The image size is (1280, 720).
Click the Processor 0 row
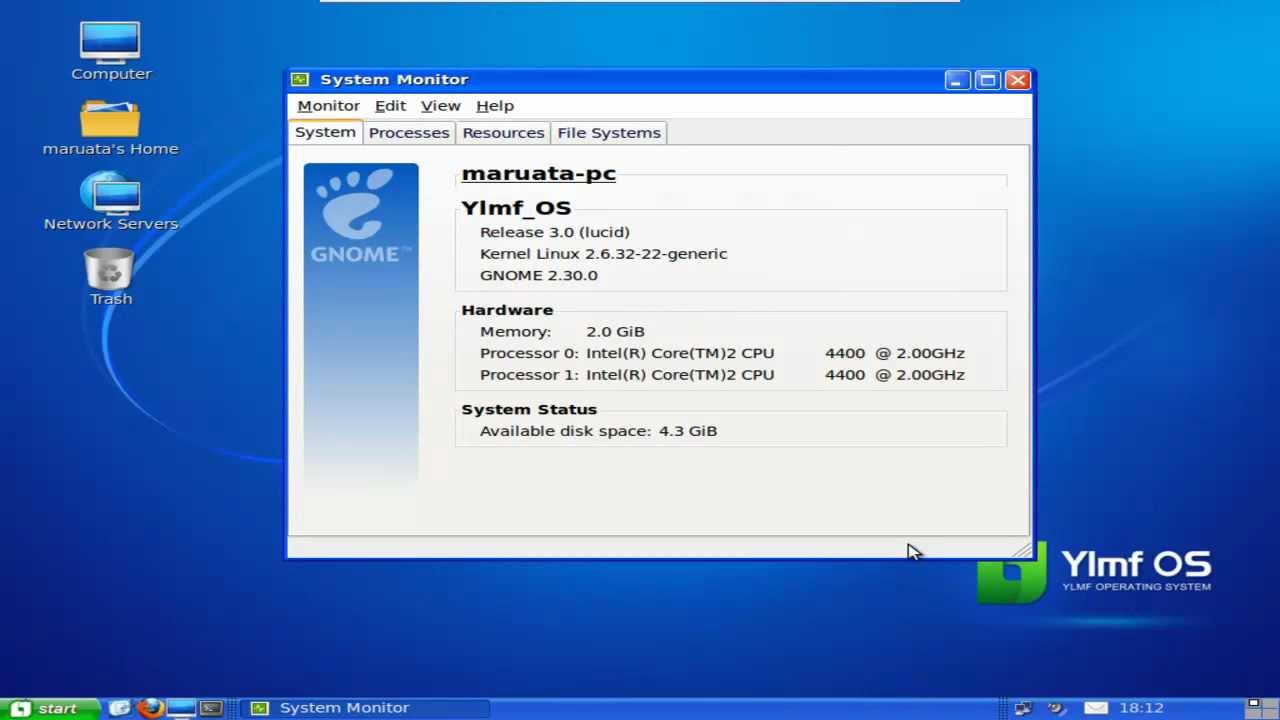click(x=722, y=353)
